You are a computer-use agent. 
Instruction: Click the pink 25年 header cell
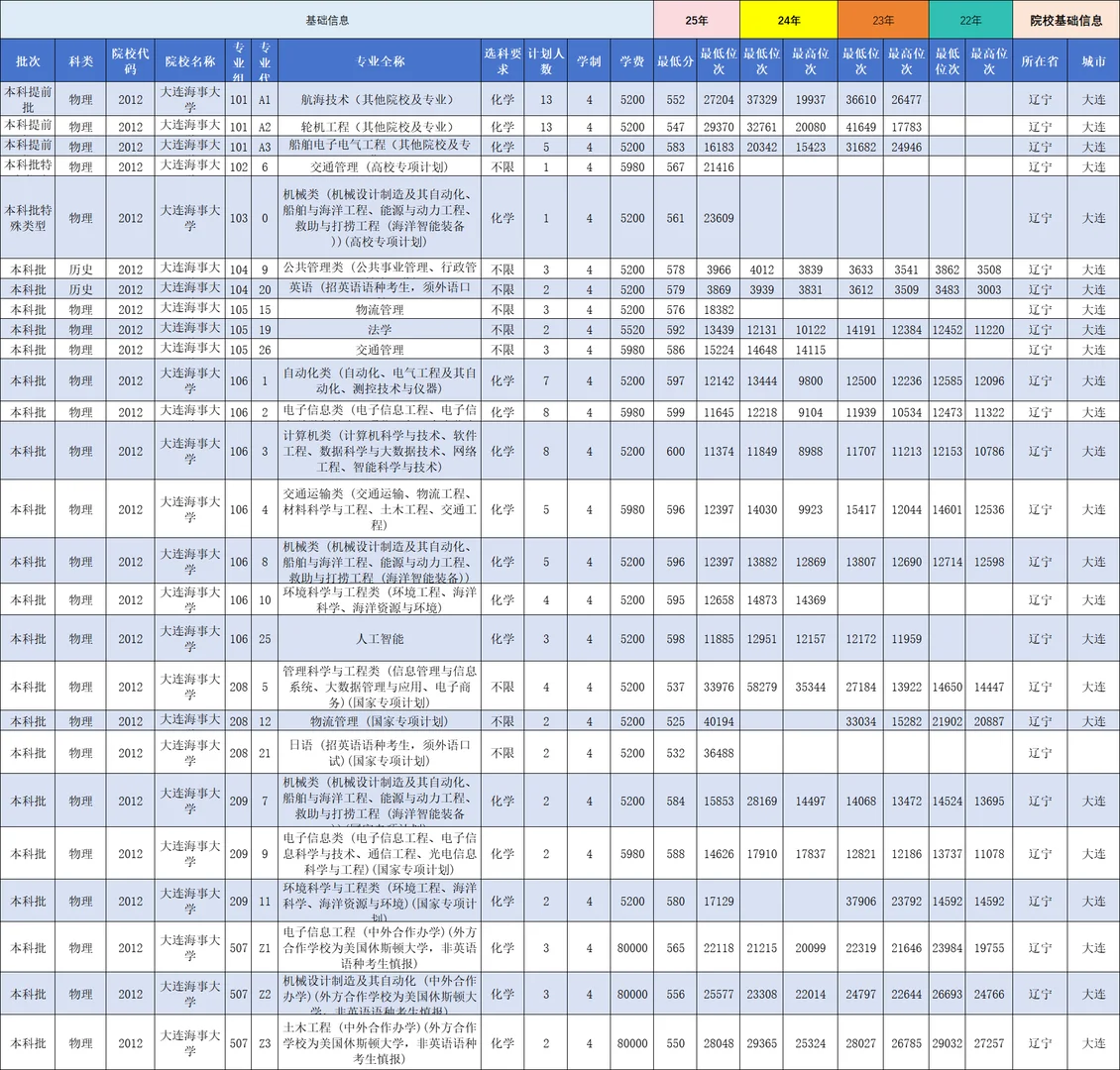coord(697,20)
